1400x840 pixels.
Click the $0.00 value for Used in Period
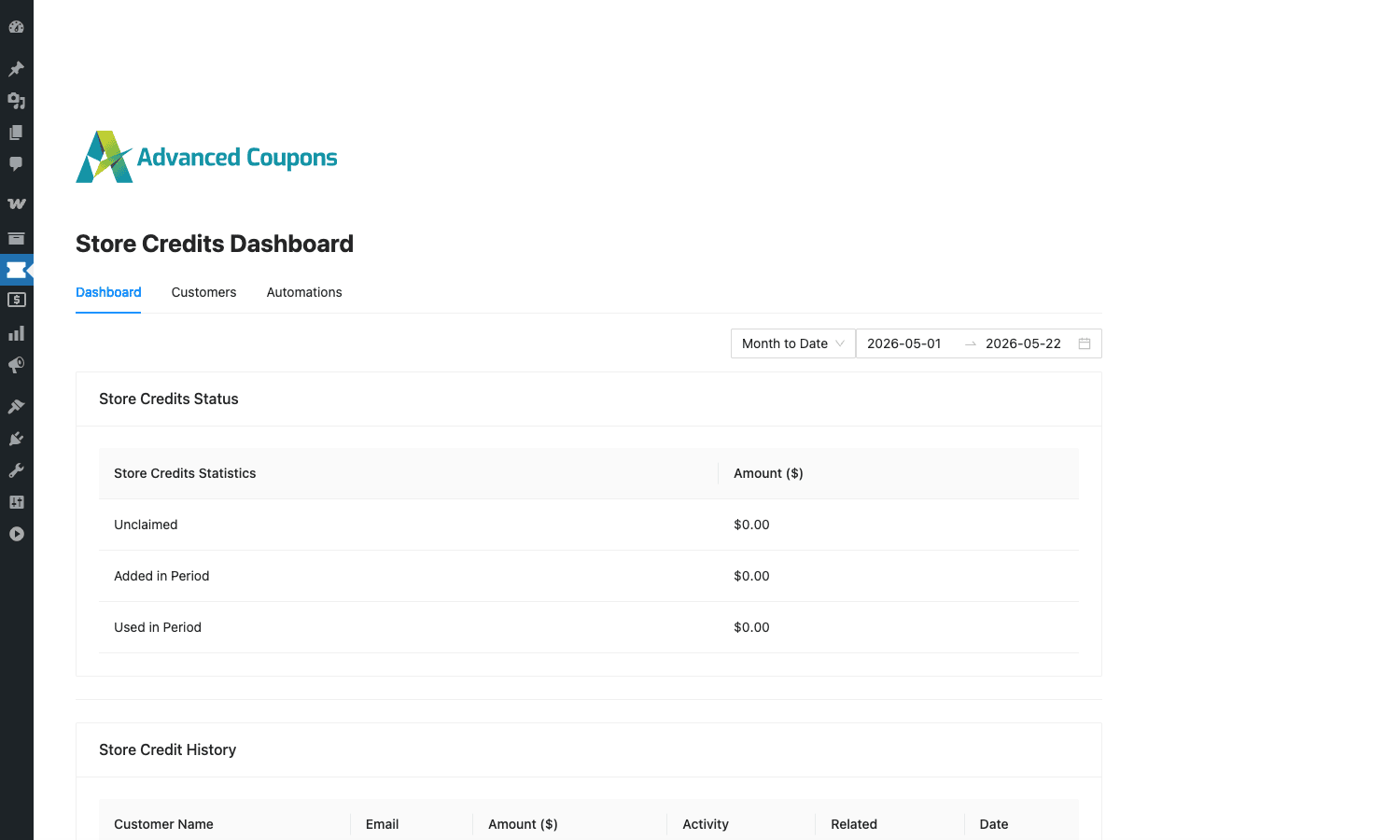tap(751, 627)
